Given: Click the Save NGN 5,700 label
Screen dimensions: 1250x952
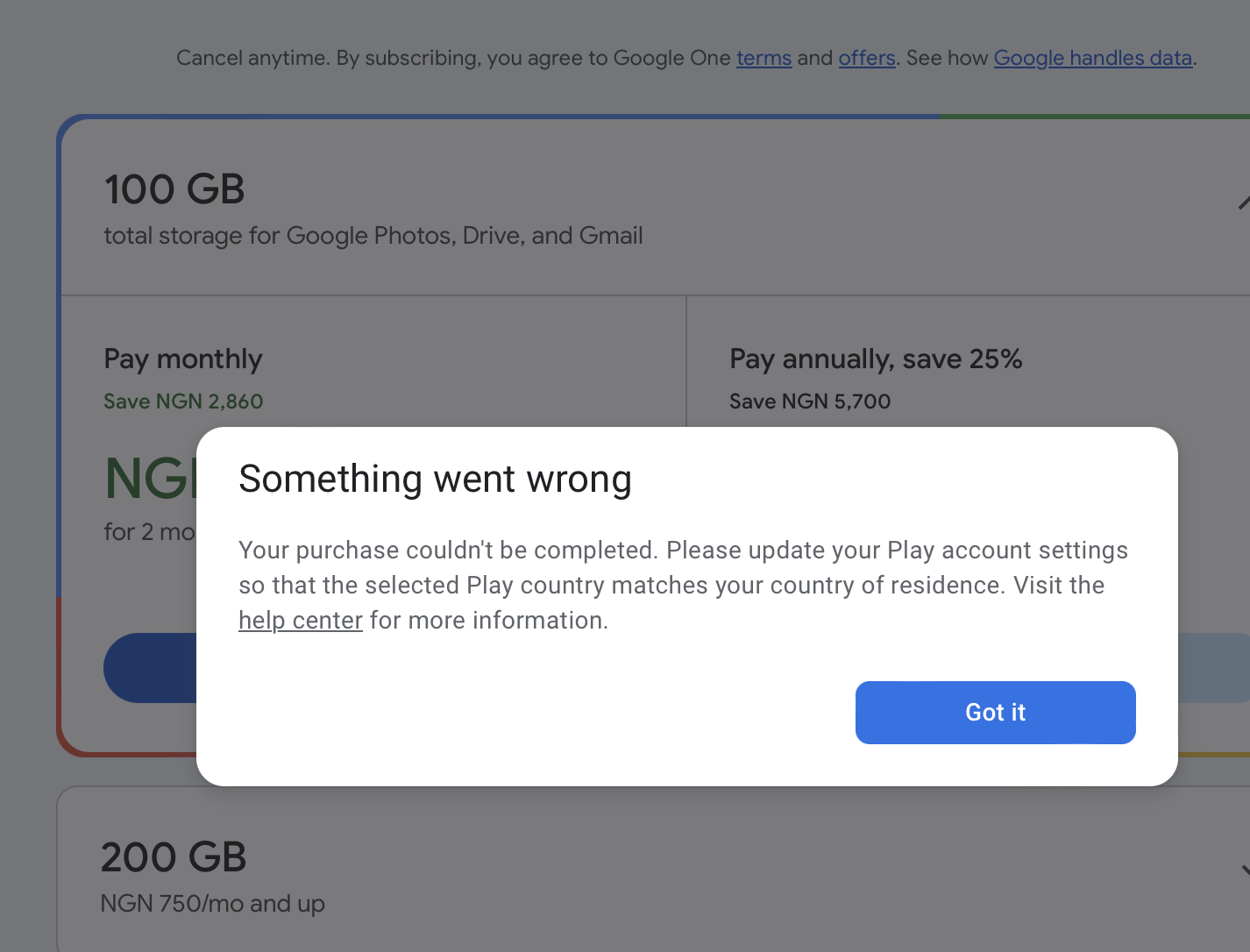Looking at the screenshot, I should click(x=810, y=401).
